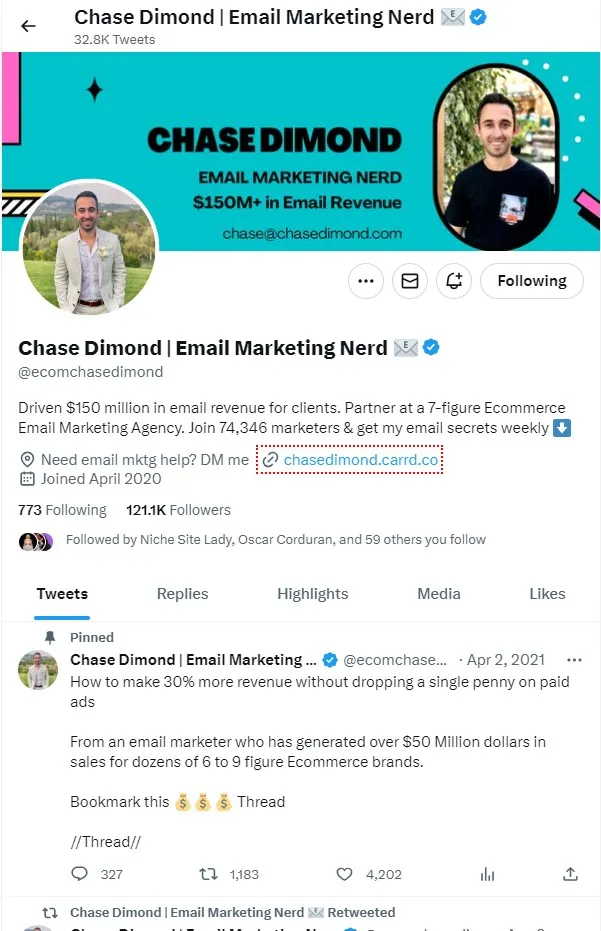View the 121.1K Followers list

(x=178, y=510)
